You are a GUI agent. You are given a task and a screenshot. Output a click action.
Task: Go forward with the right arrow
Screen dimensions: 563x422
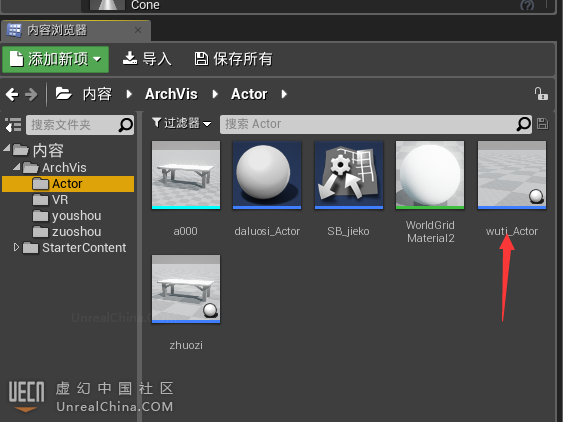click(x=31, y=94)
